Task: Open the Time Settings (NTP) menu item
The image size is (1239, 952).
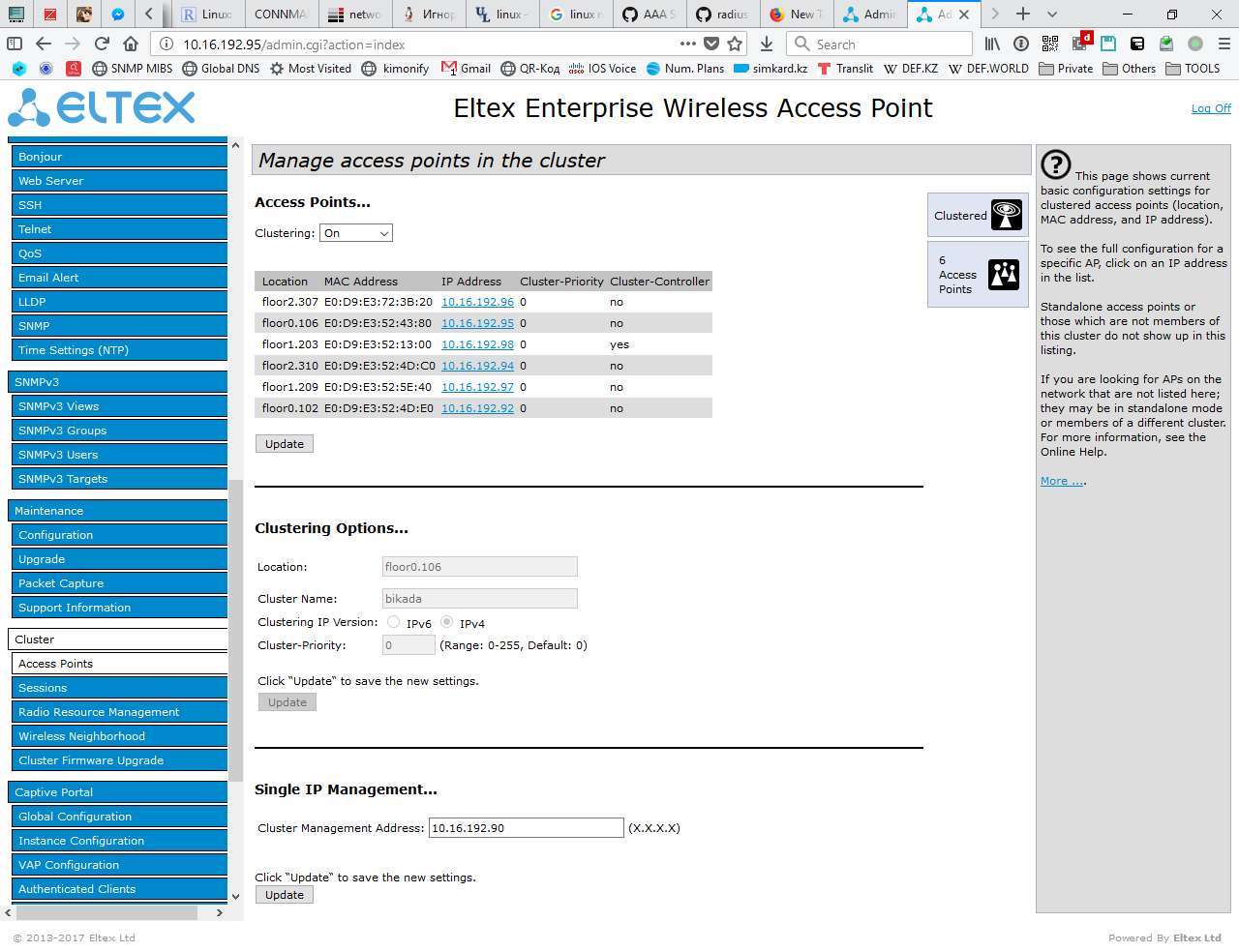Action: pos(119,350)
